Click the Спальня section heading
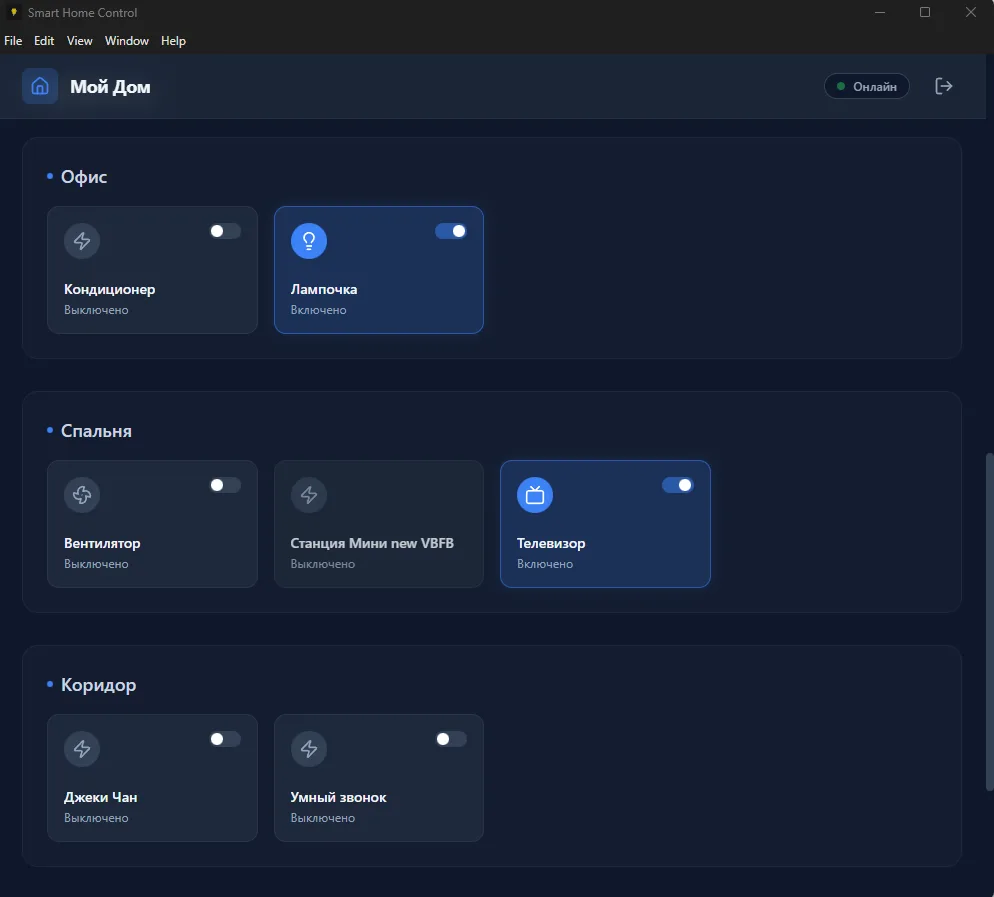The width and height of the screenshot is (994, 897). coord(96,431)
